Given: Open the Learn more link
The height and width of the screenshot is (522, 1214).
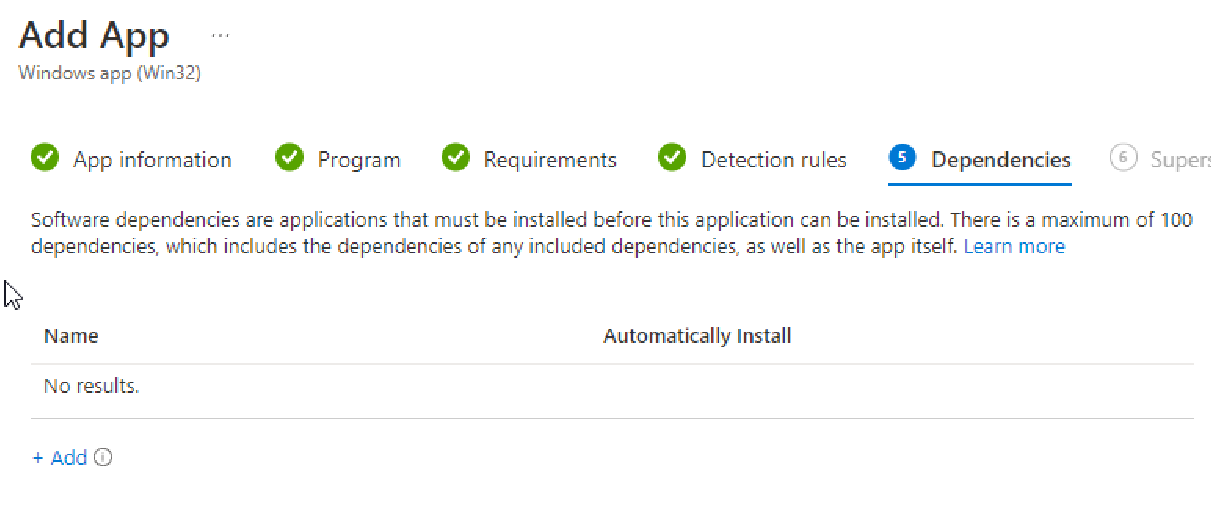Looking at the screenshot, I should [1014, 246].
